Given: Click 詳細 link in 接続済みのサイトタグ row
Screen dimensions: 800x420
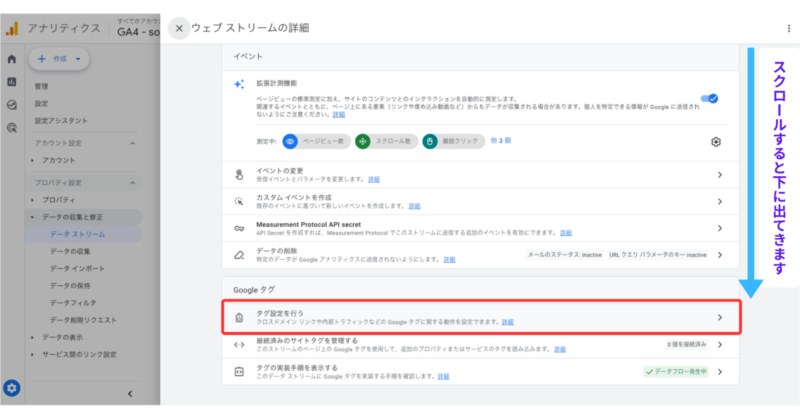Looking at the screenshot, I should point(560,350).
